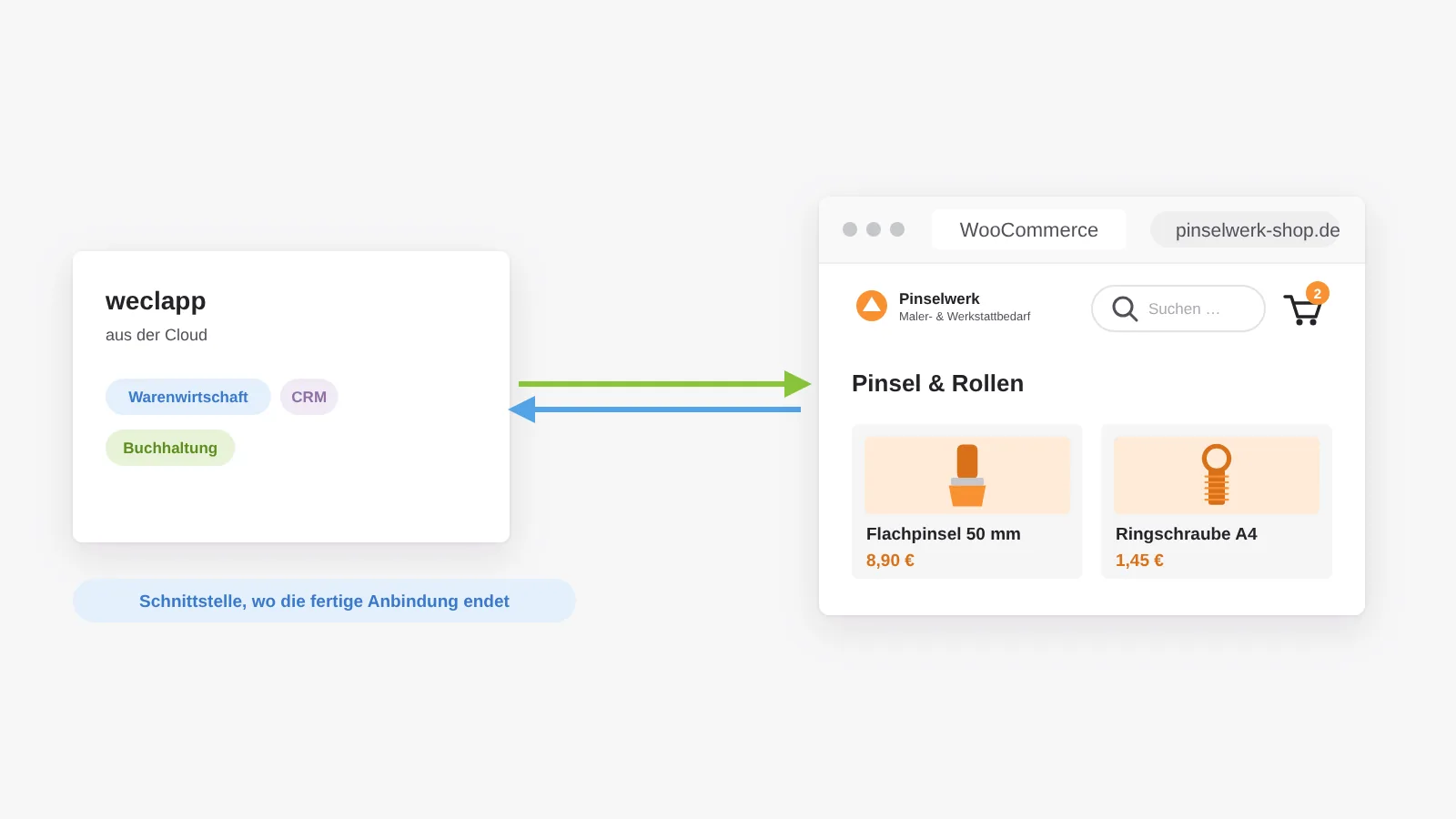
Task: Focus the Suchen search field
Action: tap(1178, 308)
